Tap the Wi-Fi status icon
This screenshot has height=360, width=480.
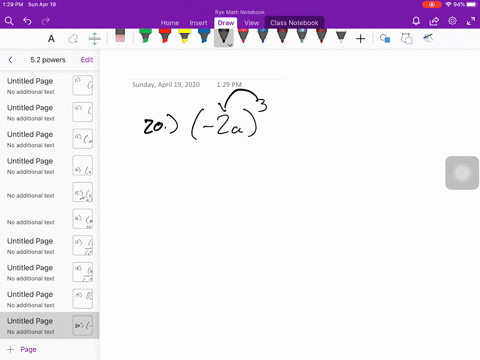click(448, 5)
